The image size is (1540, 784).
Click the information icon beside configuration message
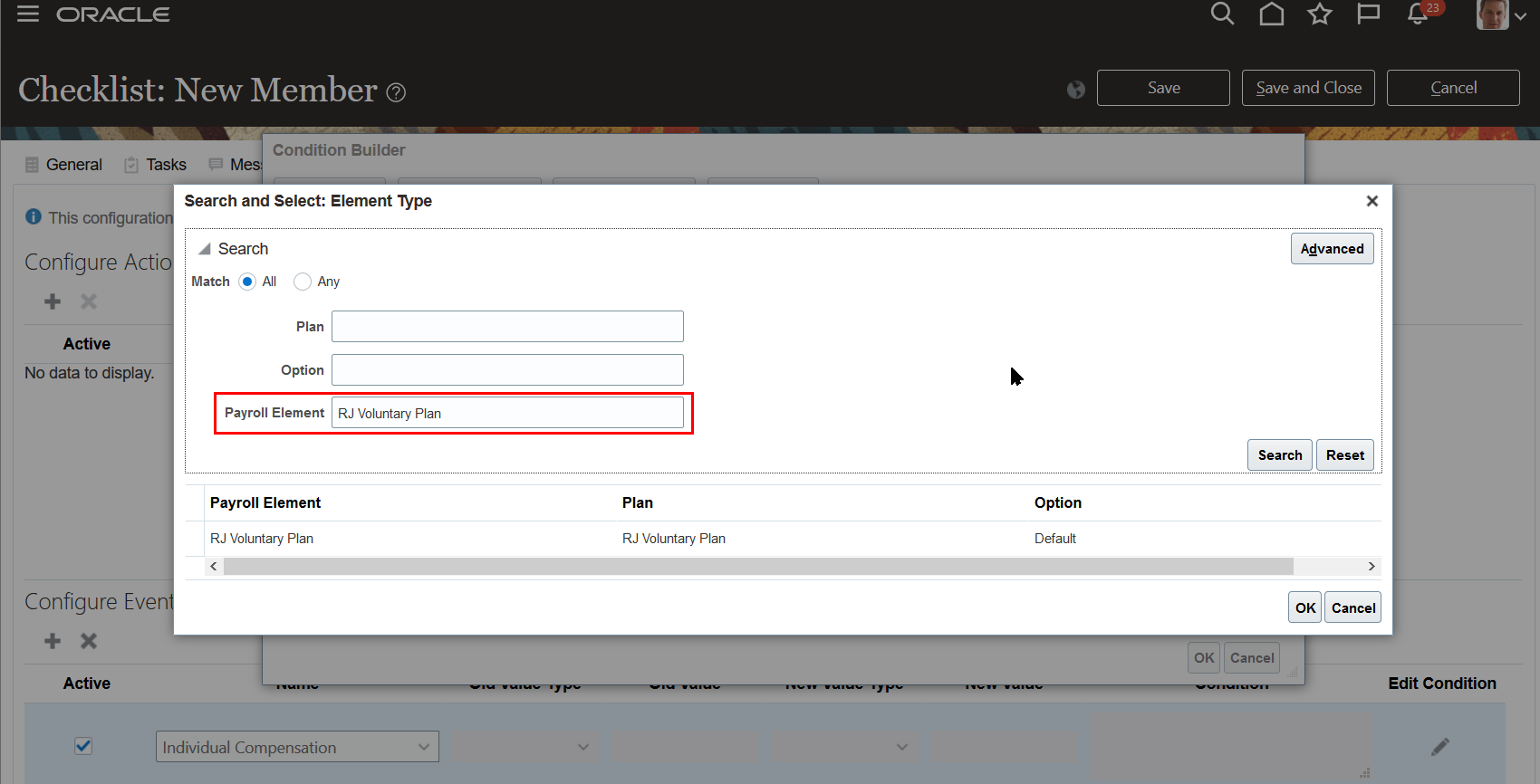(x=34, y=217)
